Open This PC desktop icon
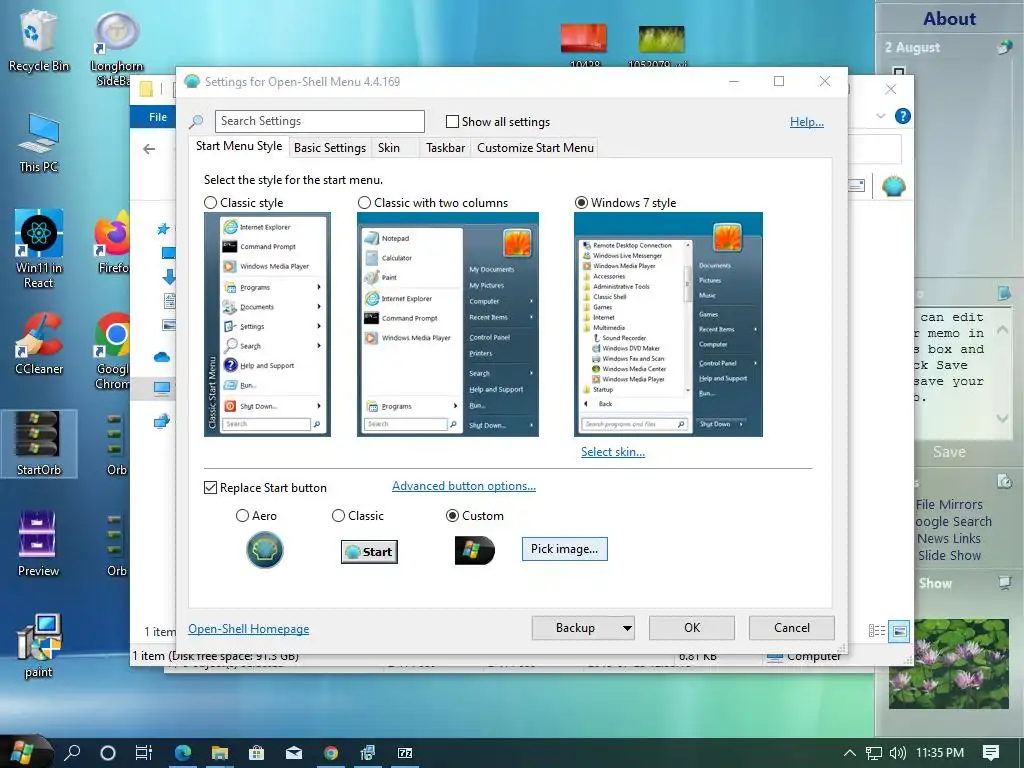The height and width of the screenshot is (768, 1024). tap(38, 143)
